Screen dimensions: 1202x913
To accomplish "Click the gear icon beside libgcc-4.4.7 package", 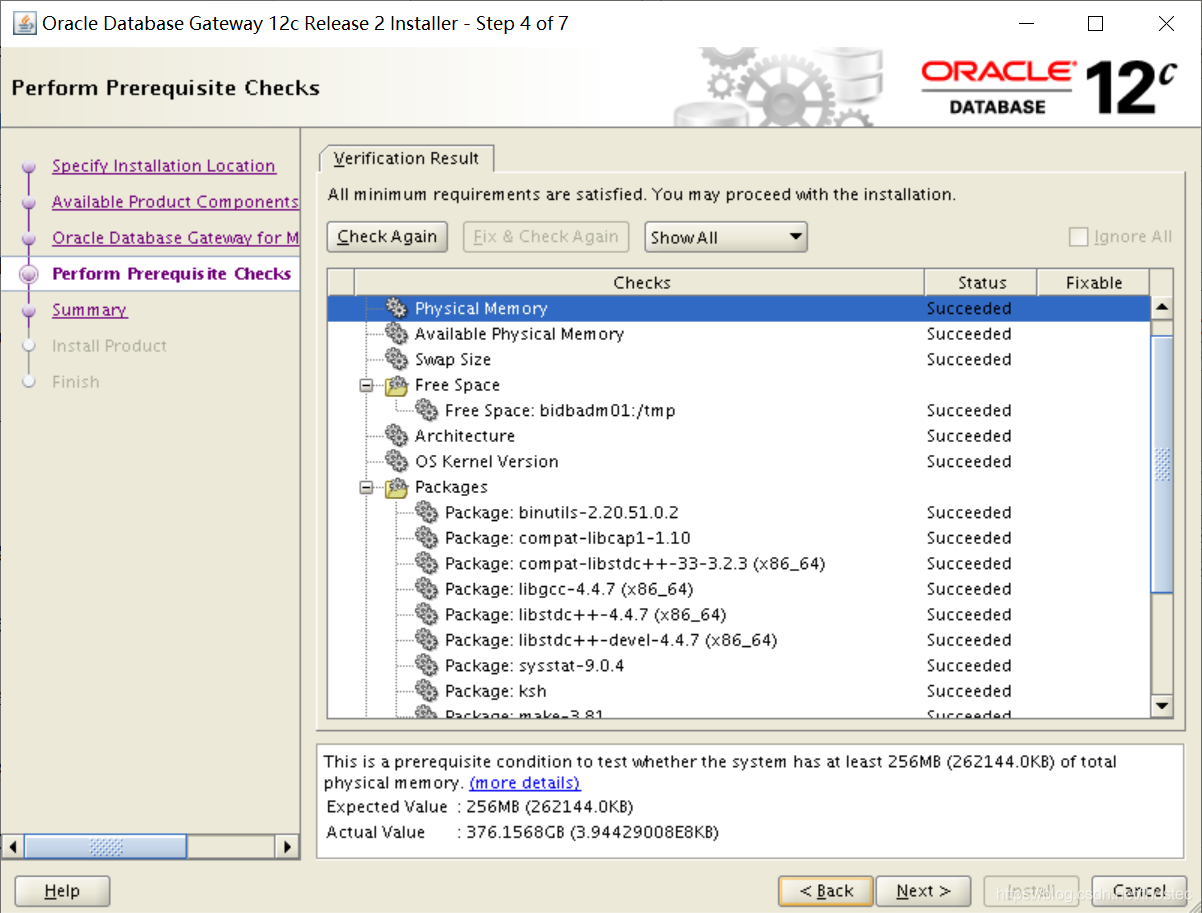I will [x=427, y=589].
